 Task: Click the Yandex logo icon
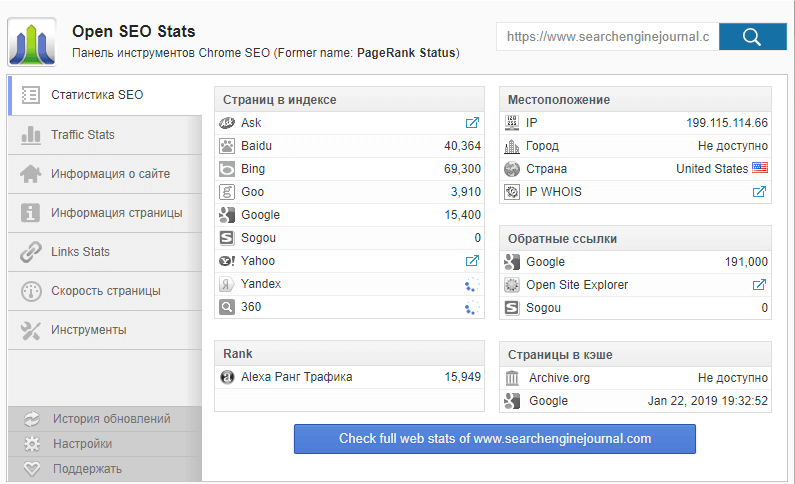point(227,284)
